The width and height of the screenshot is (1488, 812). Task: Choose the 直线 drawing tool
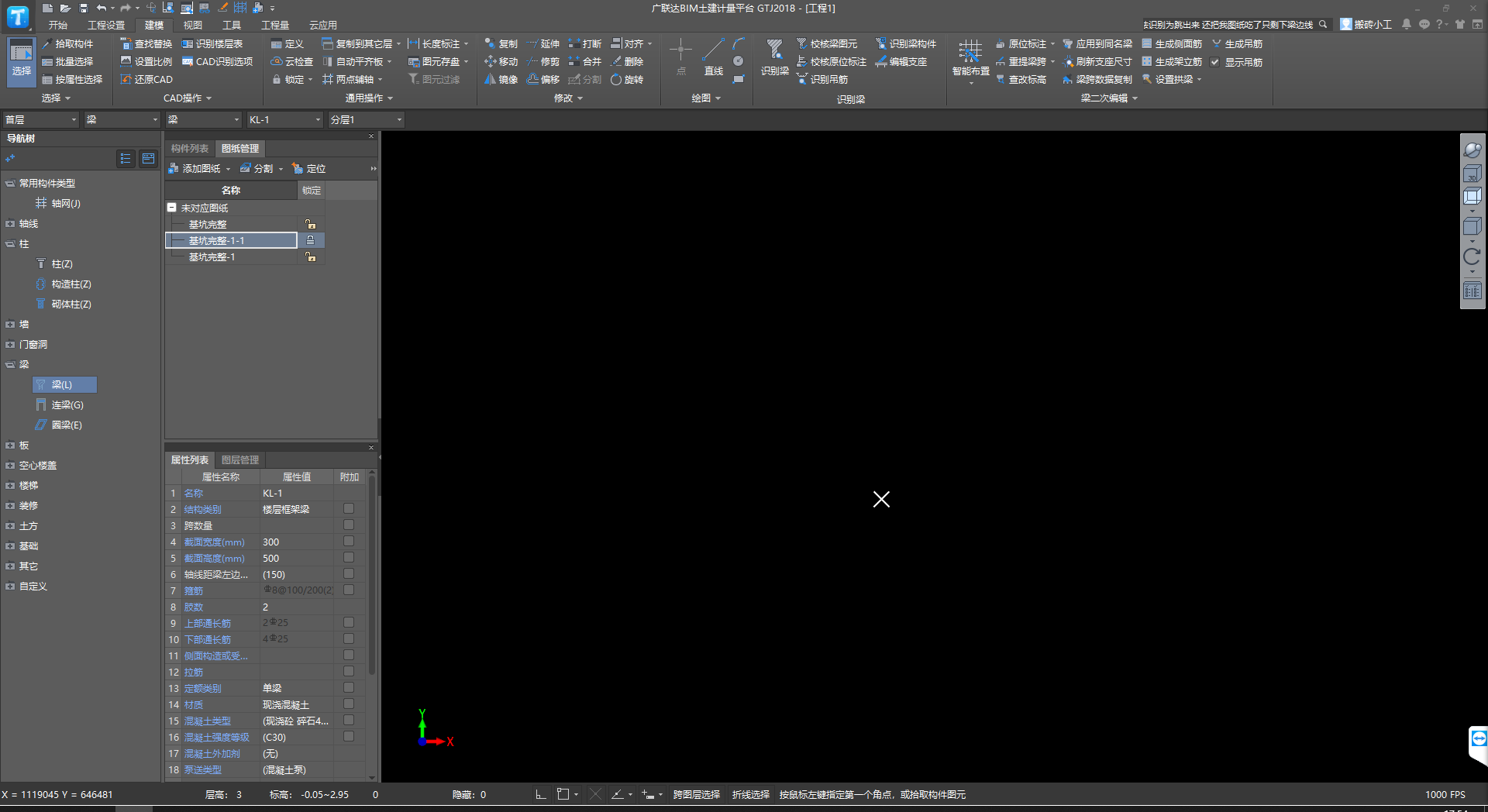click(x=713, y=58)
